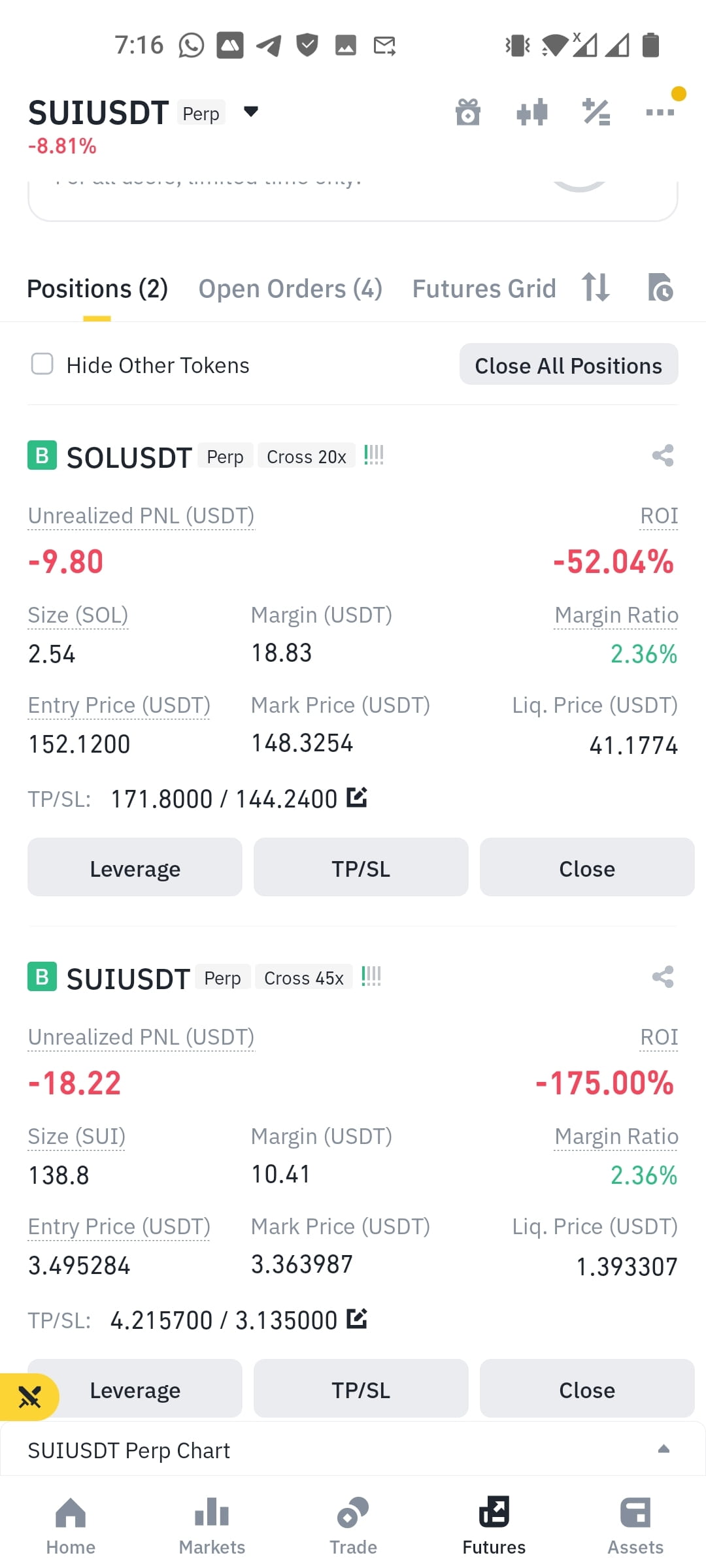Viewport: 706px width, 1568px height.
Task: Open the candlestick chart icon
Action: [532, 112]
